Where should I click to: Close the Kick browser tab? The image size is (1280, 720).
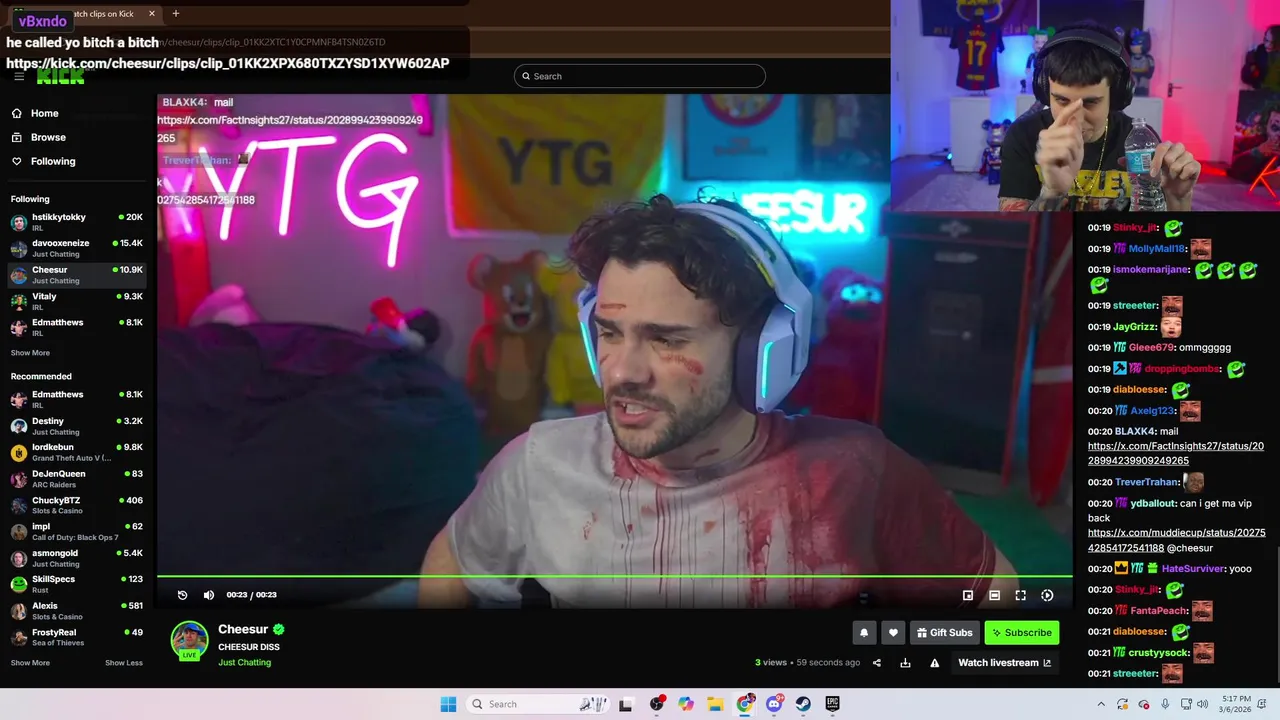[152, 14]
